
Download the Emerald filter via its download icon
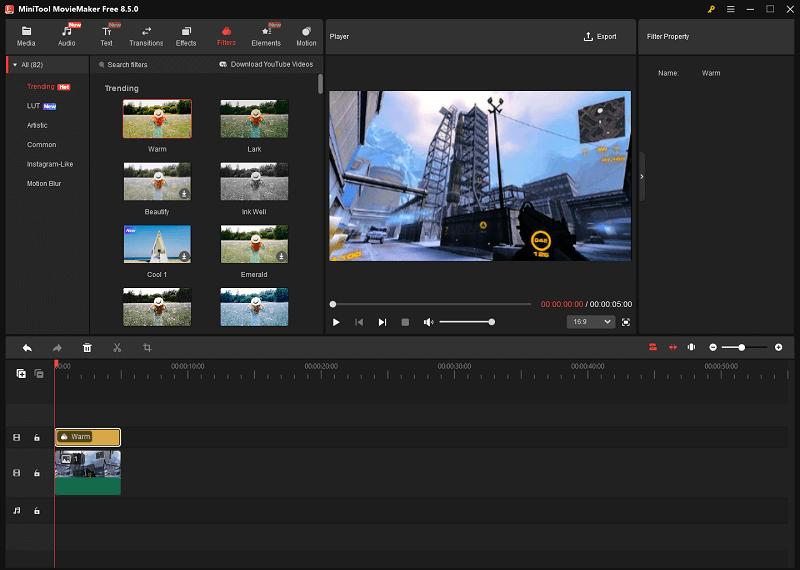(x=281, y=257)
